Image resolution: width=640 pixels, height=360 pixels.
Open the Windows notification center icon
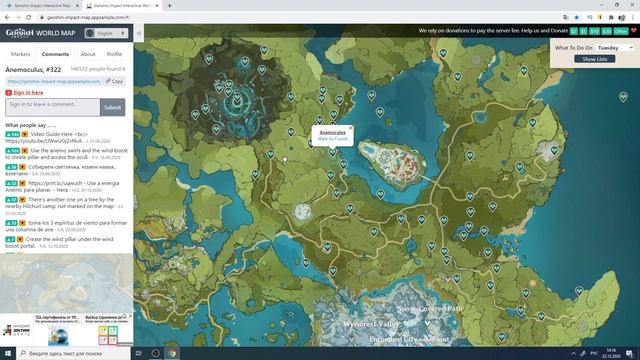pyautogui.click(x=629, y=353)
